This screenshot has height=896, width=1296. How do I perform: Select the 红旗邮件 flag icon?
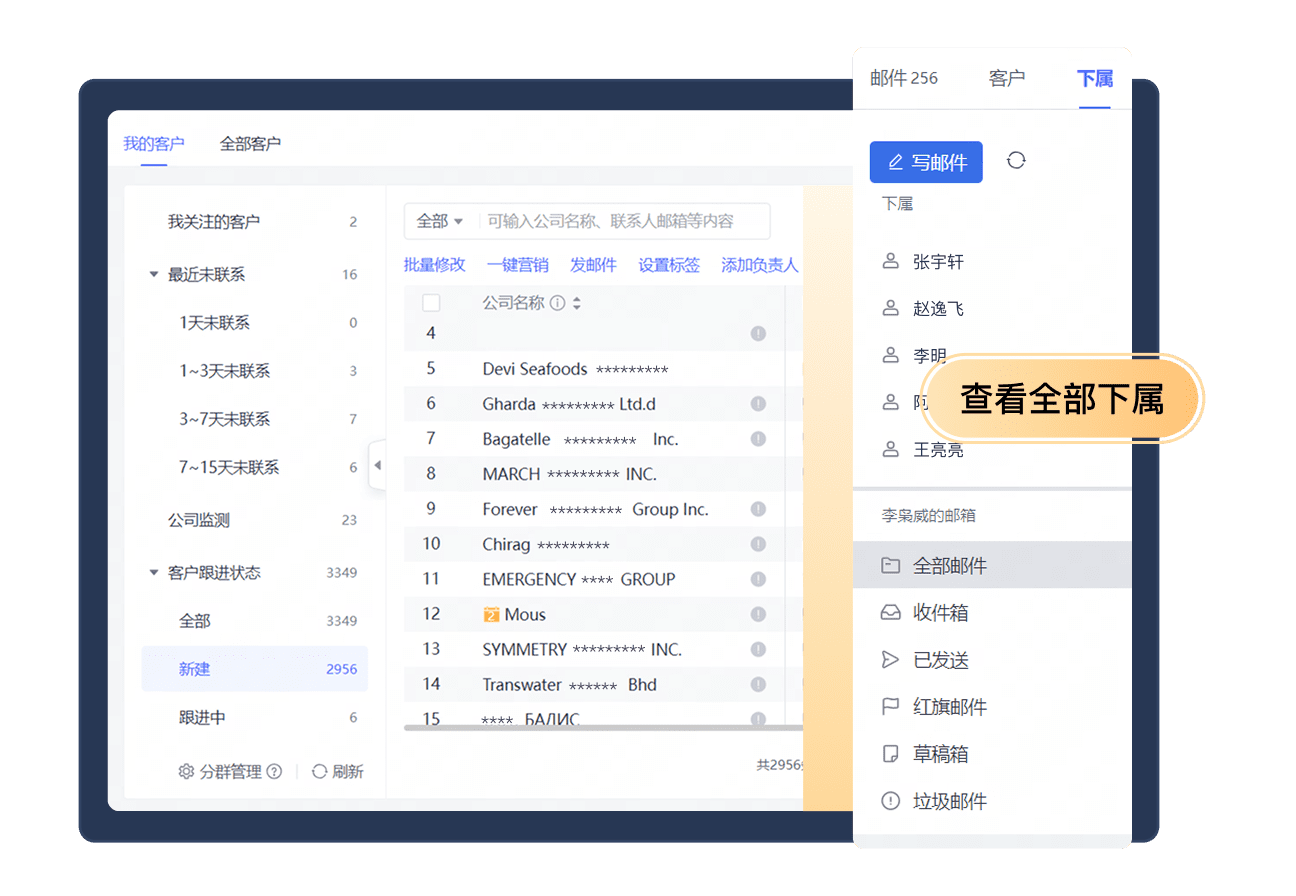point(891,706)
